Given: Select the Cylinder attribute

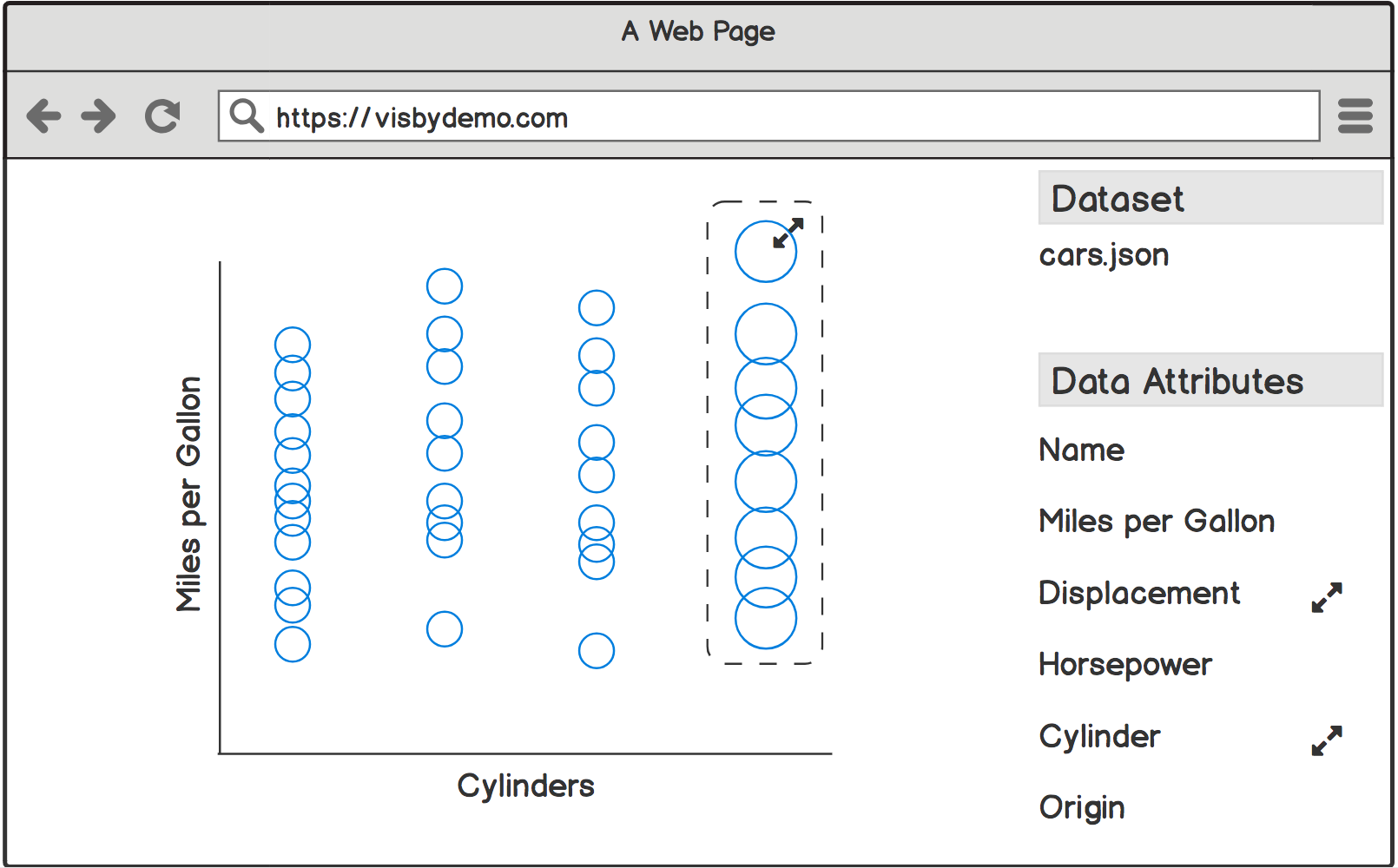Looking at the screenshot, I should coord(1099,737).
